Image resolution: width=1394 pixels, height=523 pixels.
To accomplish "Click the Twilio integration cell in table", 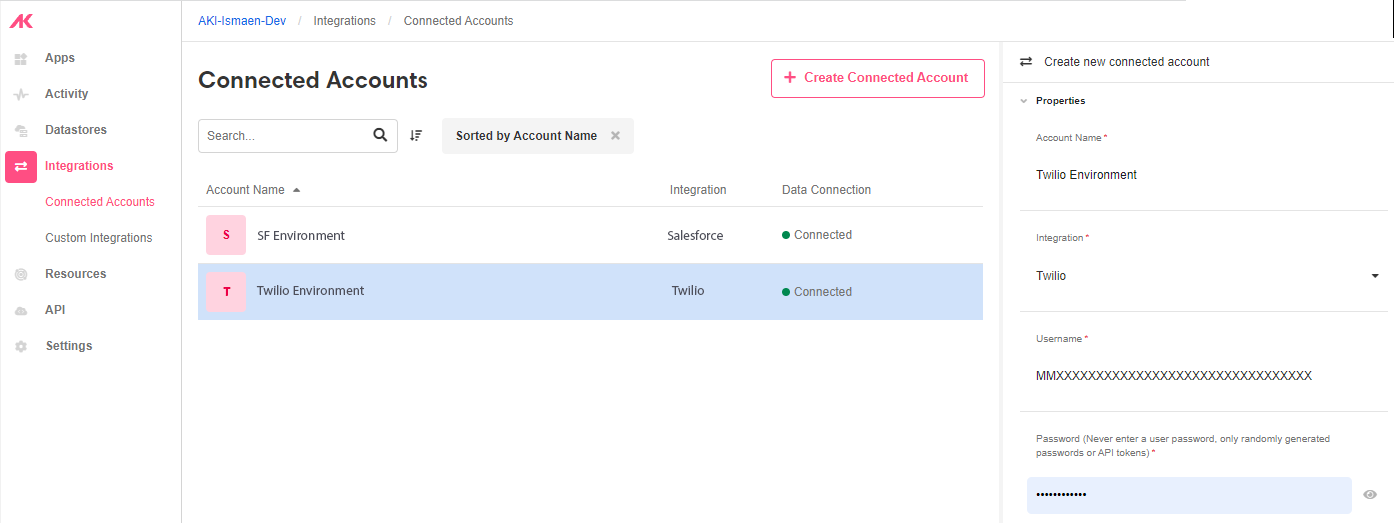I will [688, 291].
